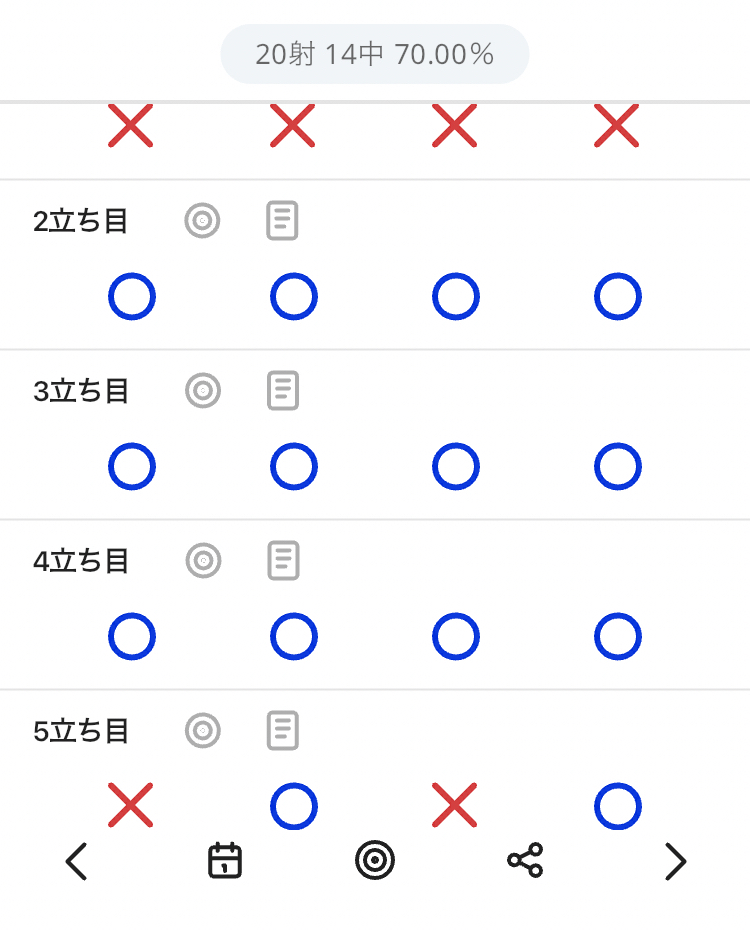The width and height of the screenshot is (750, 930).
Task: Go to previous record with left chevron
Action: tap(76, 861)
